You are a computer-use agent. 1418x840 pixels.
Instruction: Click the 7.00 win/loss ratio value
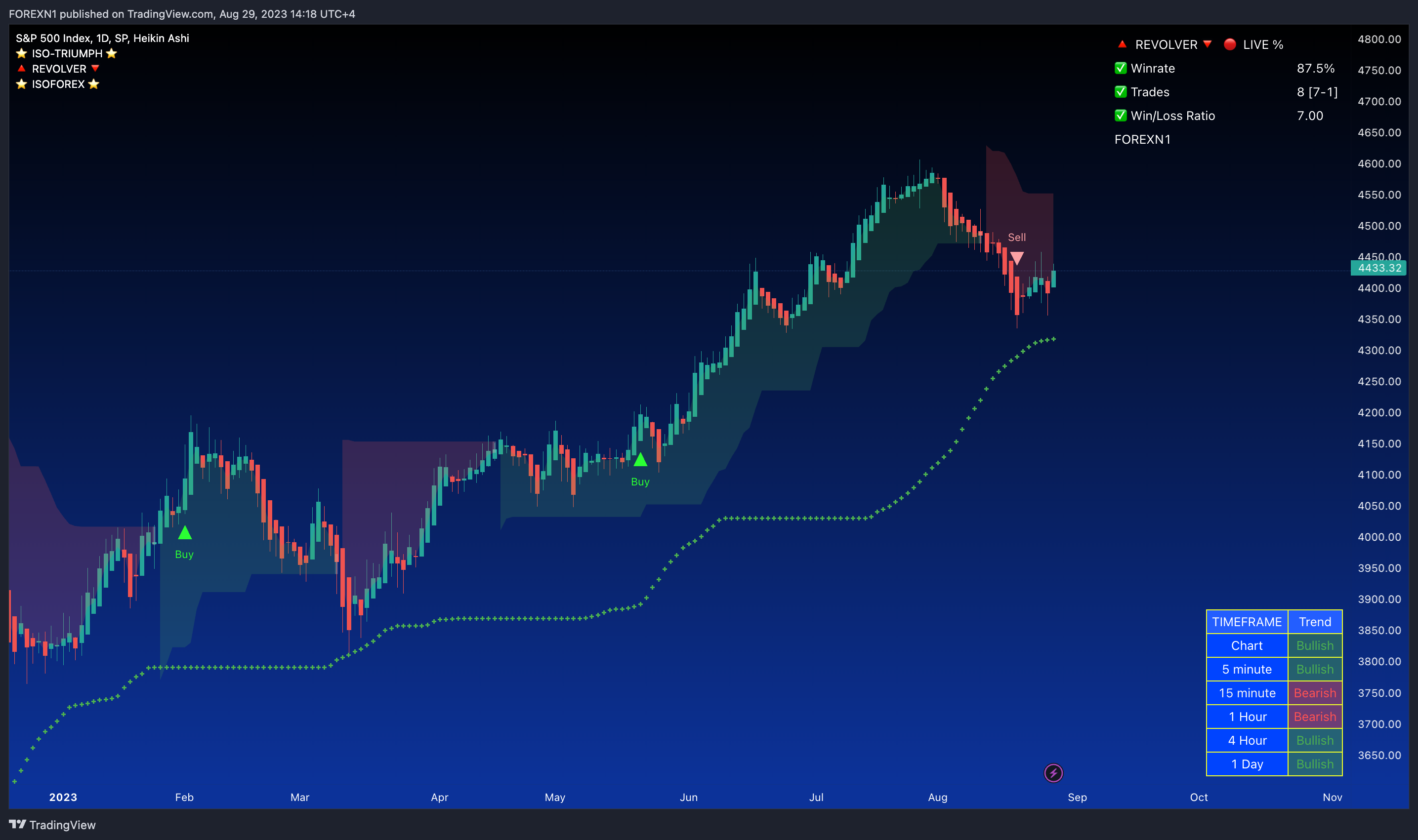click(1310, 116)
